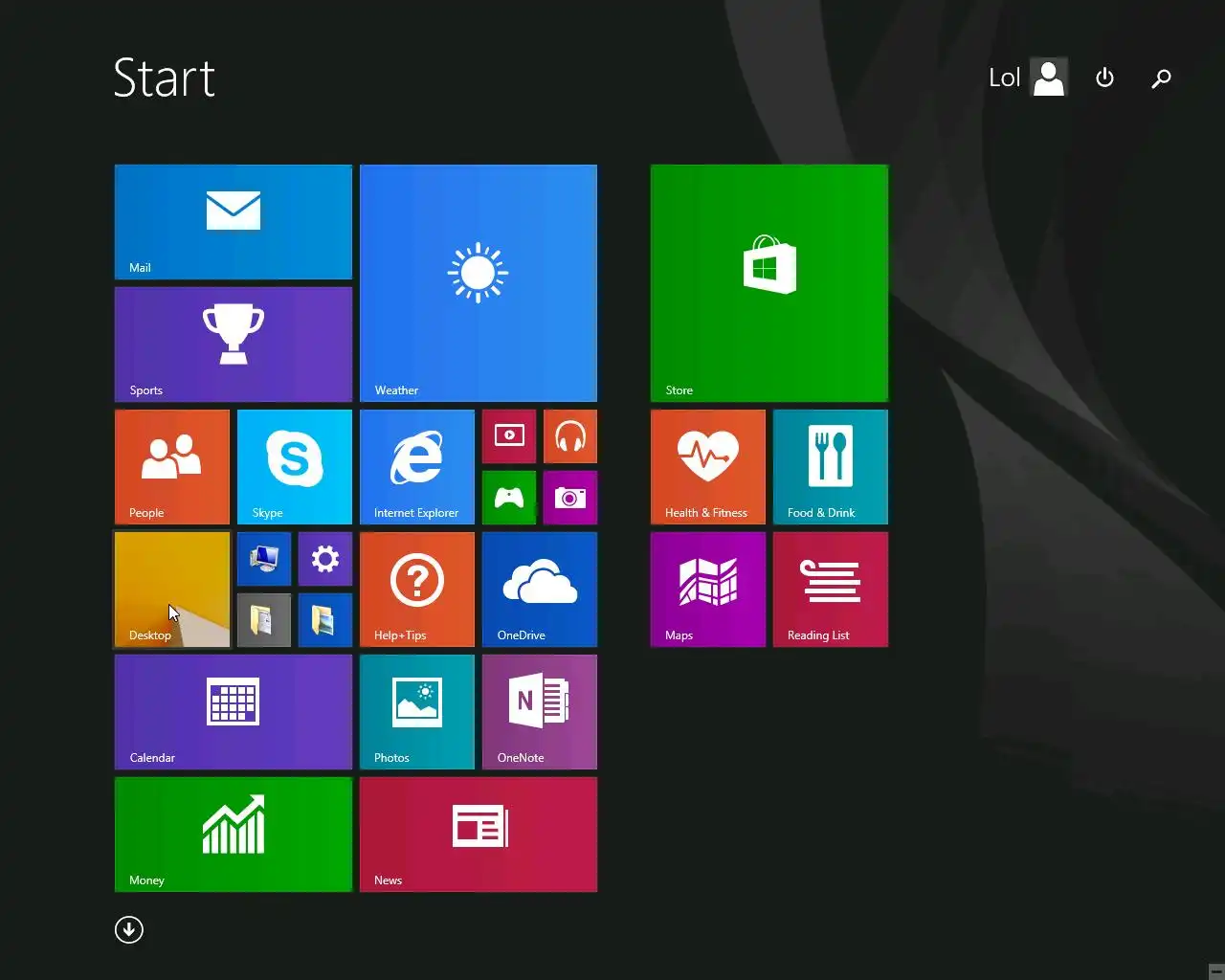Click the zoom-out minus button in corner
Screen dimensions: 1225x980
coord(1216,971)
